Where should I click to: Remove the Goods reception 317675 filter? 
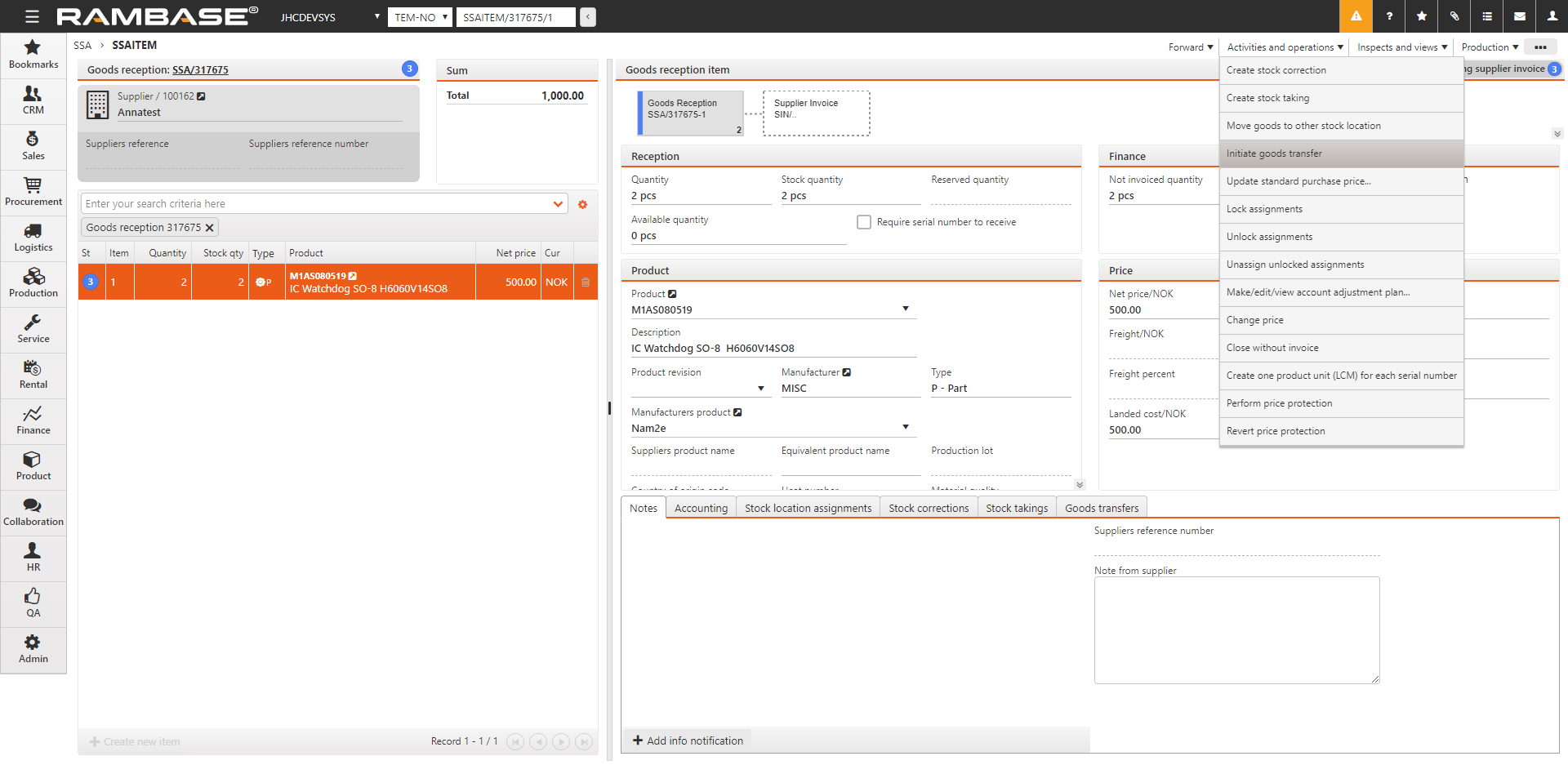click(210, 228)
